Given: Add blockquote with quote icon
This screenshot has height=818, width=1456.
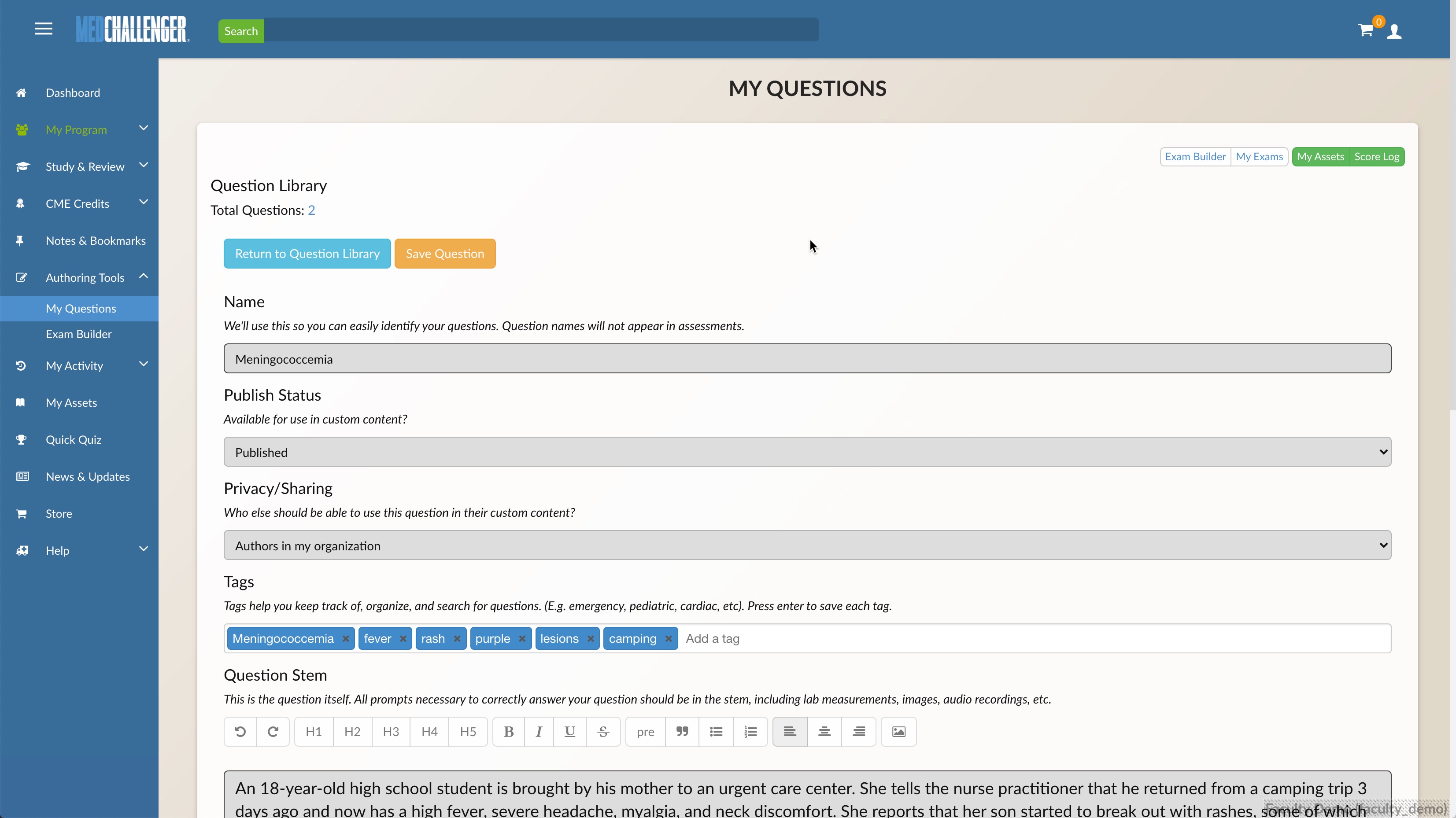Looking at the screenshot, I should pos(682,732).
